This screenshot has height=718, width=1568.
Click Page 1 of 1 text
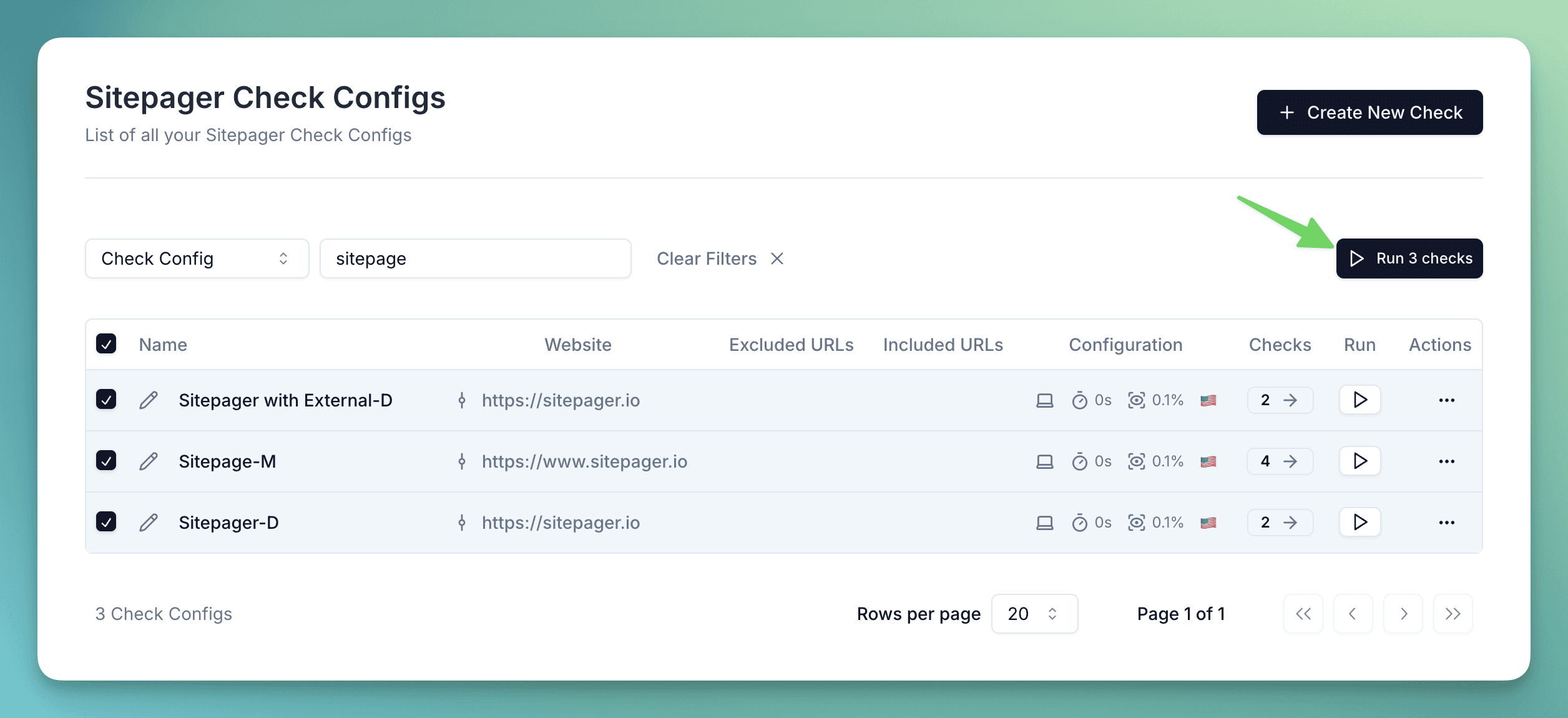tap(1181, 614)
